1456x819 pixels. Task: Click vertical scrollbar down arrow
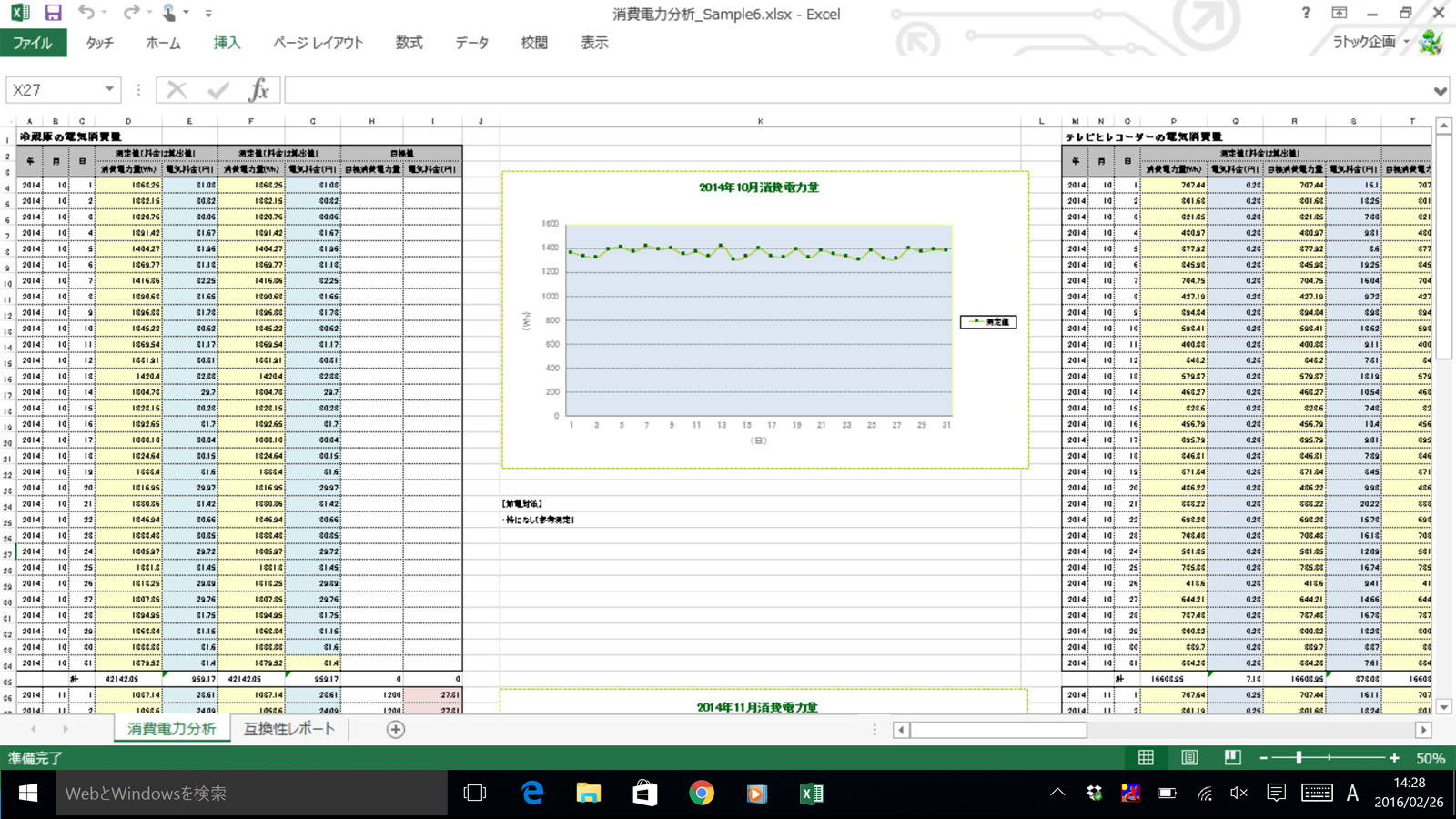click(1444, 707)
